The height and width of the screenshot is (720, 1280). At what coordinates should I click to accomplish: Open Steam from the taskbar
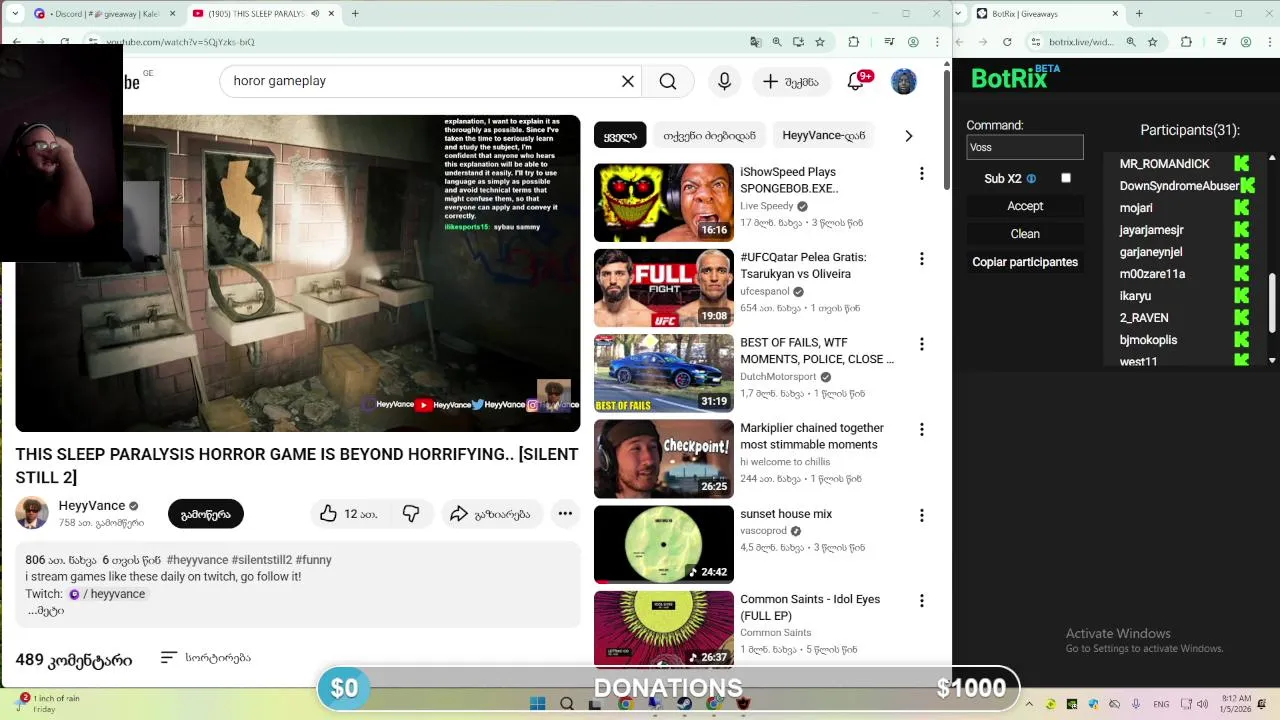click(685, 704)
